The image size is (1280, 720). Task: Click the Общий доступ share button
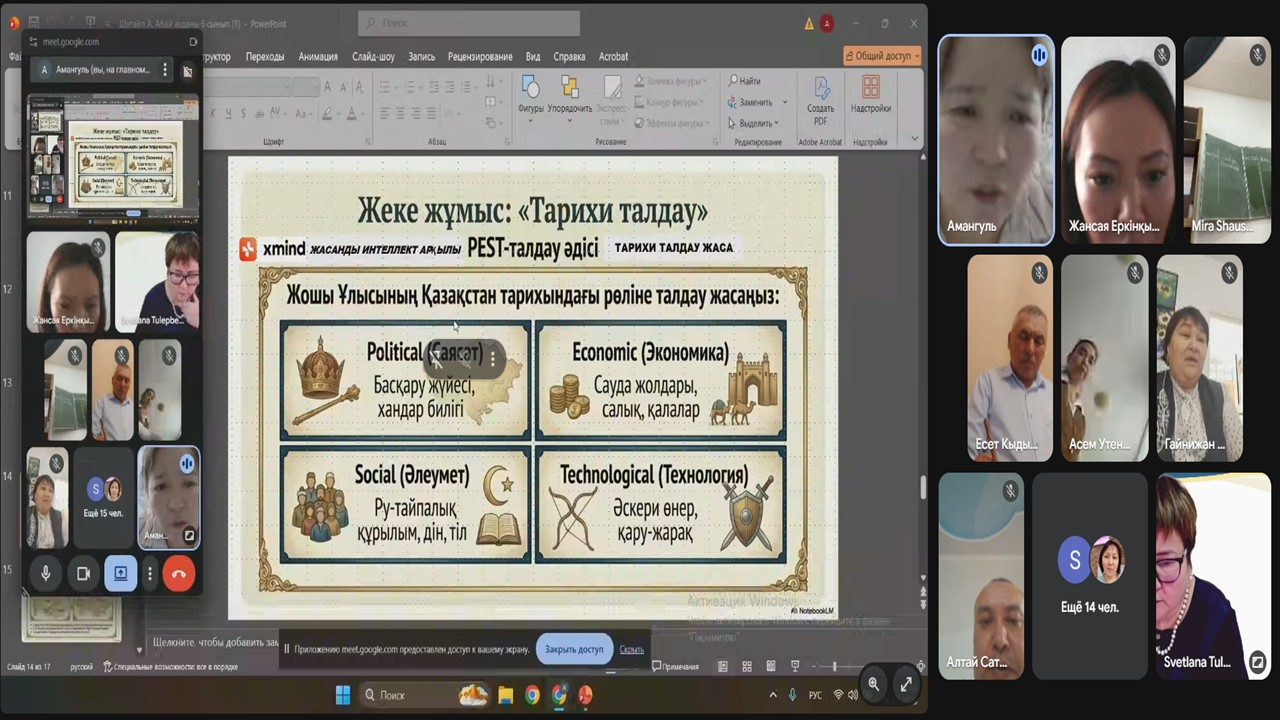tap(881, 56)
